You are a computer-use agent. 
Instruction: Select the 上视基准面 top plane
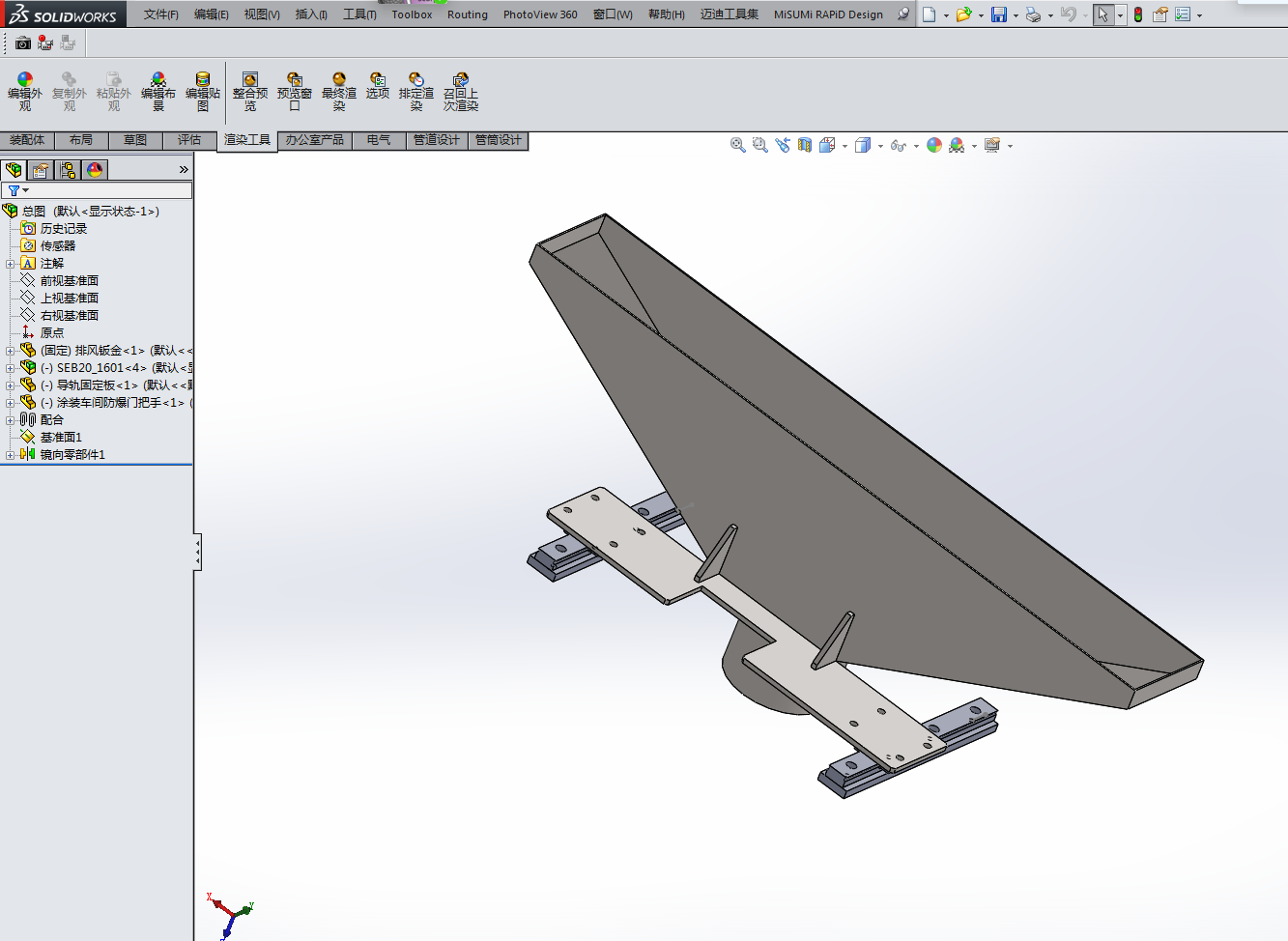(70, 299)
